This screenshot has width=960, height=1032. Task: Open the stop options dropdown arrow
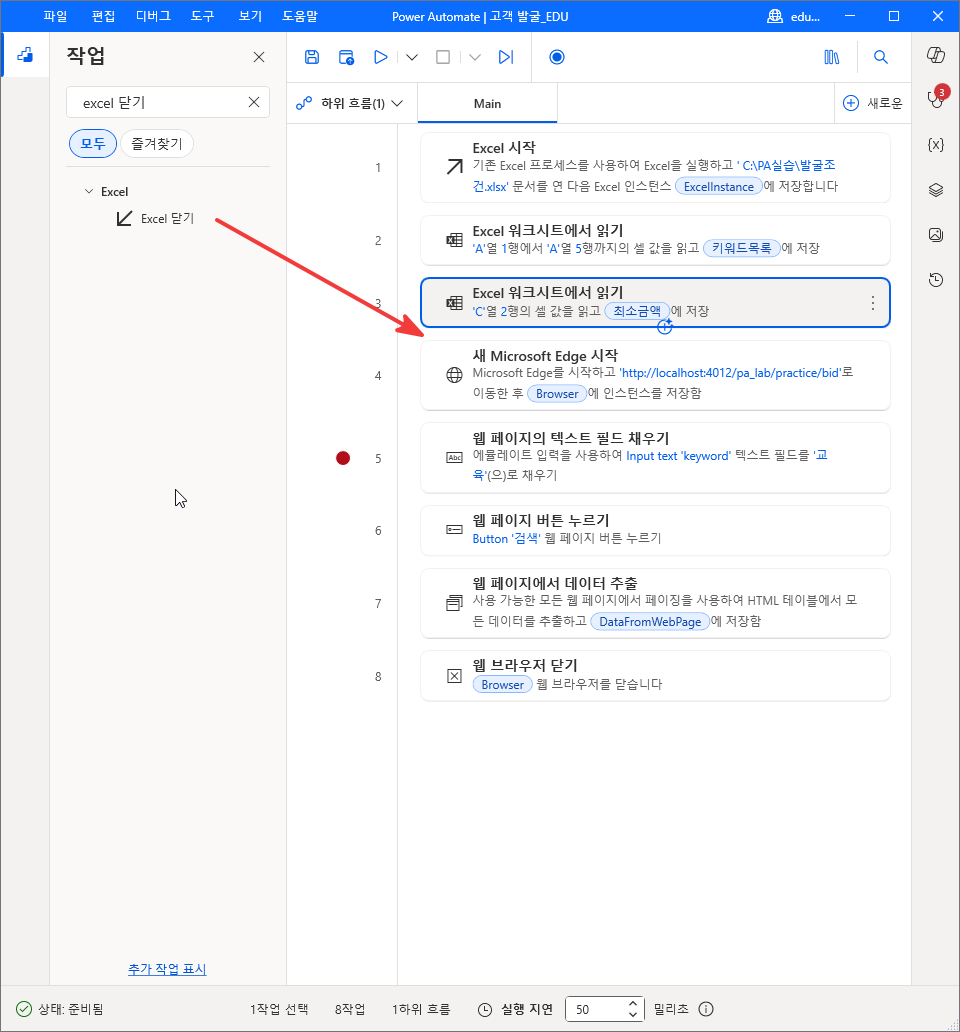pos(474,57)
